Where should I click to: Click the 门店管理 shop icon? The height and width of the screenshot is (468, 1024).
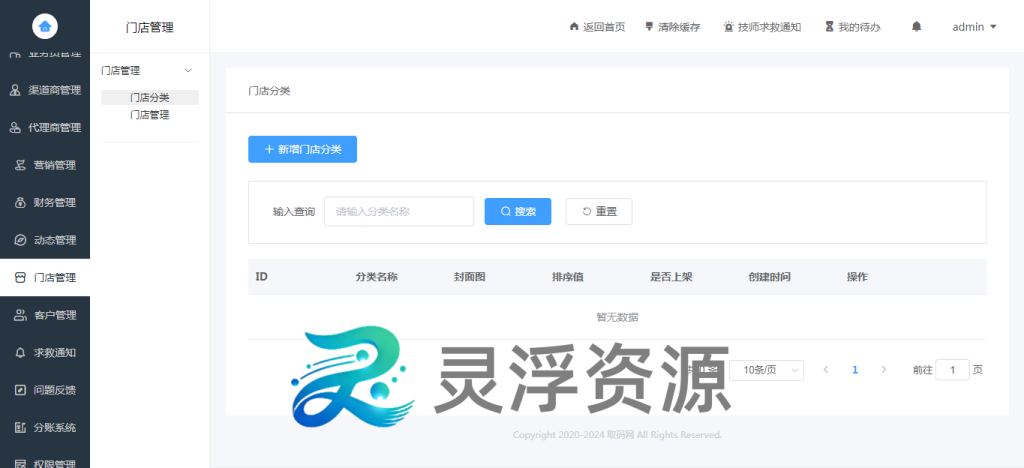click(20, 278)
